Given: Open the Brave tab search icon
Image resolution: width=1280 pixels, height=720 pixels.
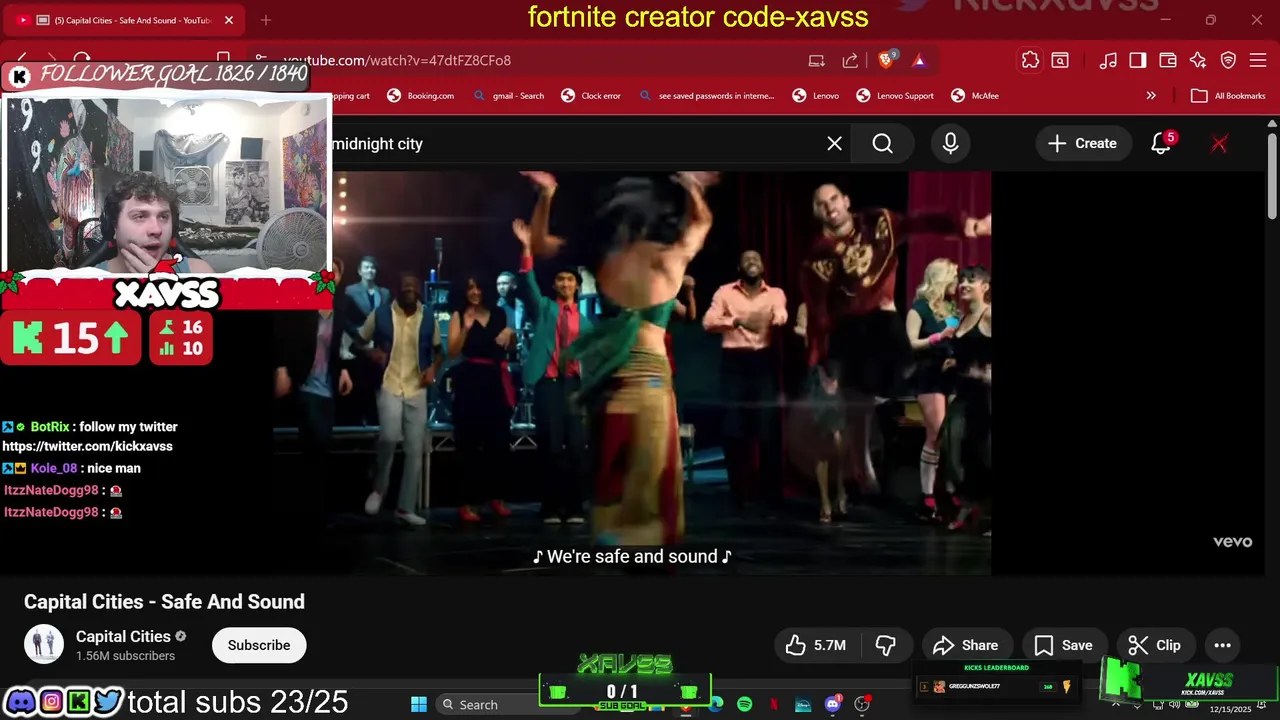Looking at the screenshot, I should click(1060, 60).
